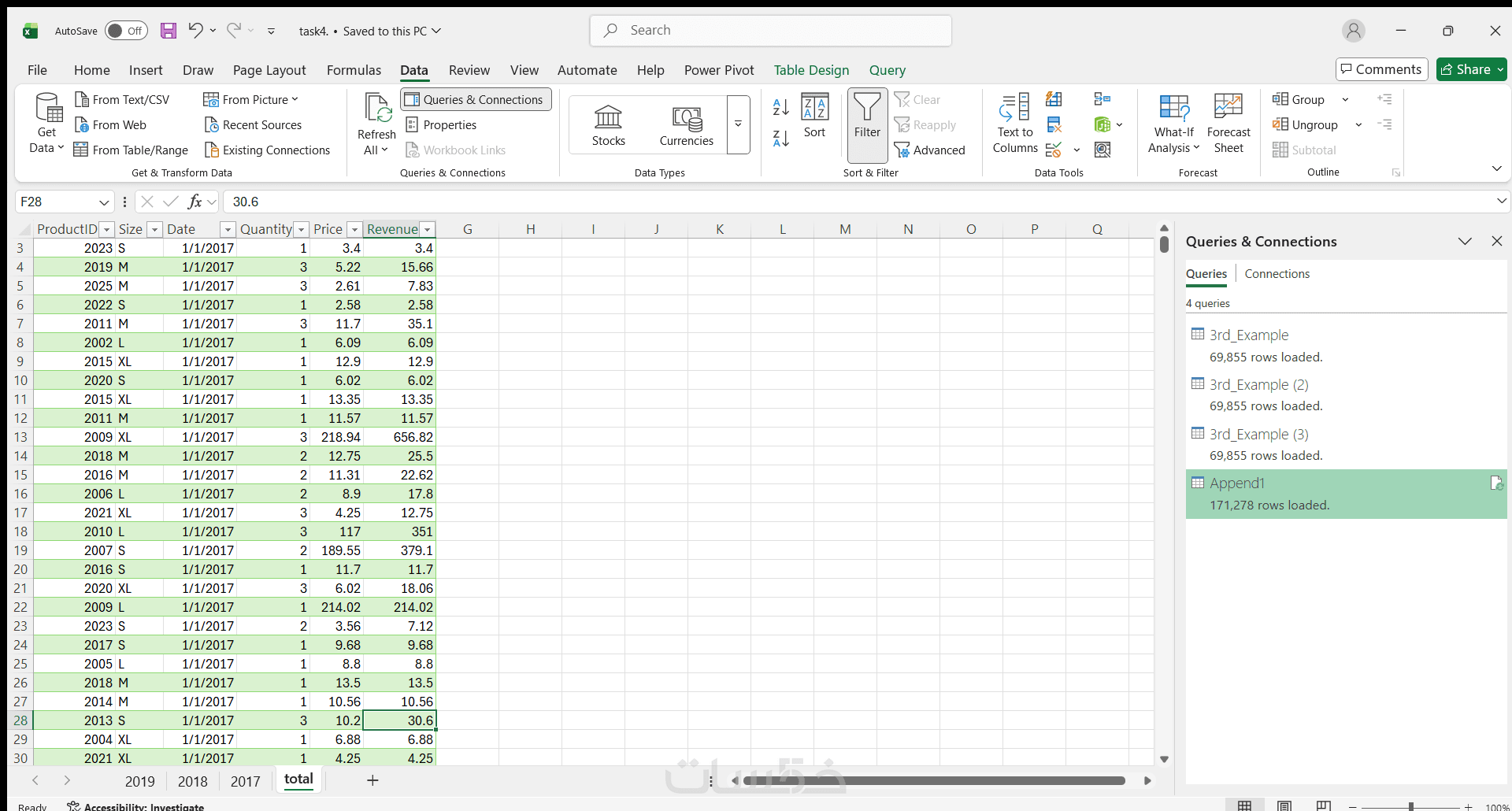Sort Z to A descending
This screenshot has height=811, width=1512.
tap(781, 139)
